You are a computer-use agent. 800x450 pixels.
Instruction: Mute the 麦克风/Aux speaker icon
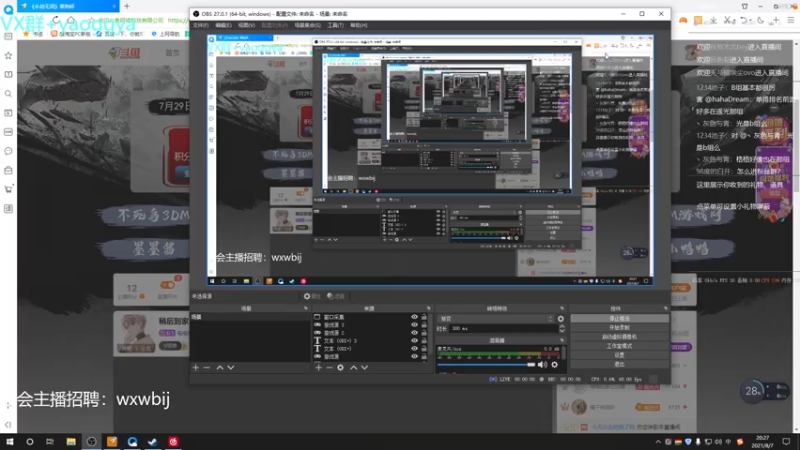542,364
